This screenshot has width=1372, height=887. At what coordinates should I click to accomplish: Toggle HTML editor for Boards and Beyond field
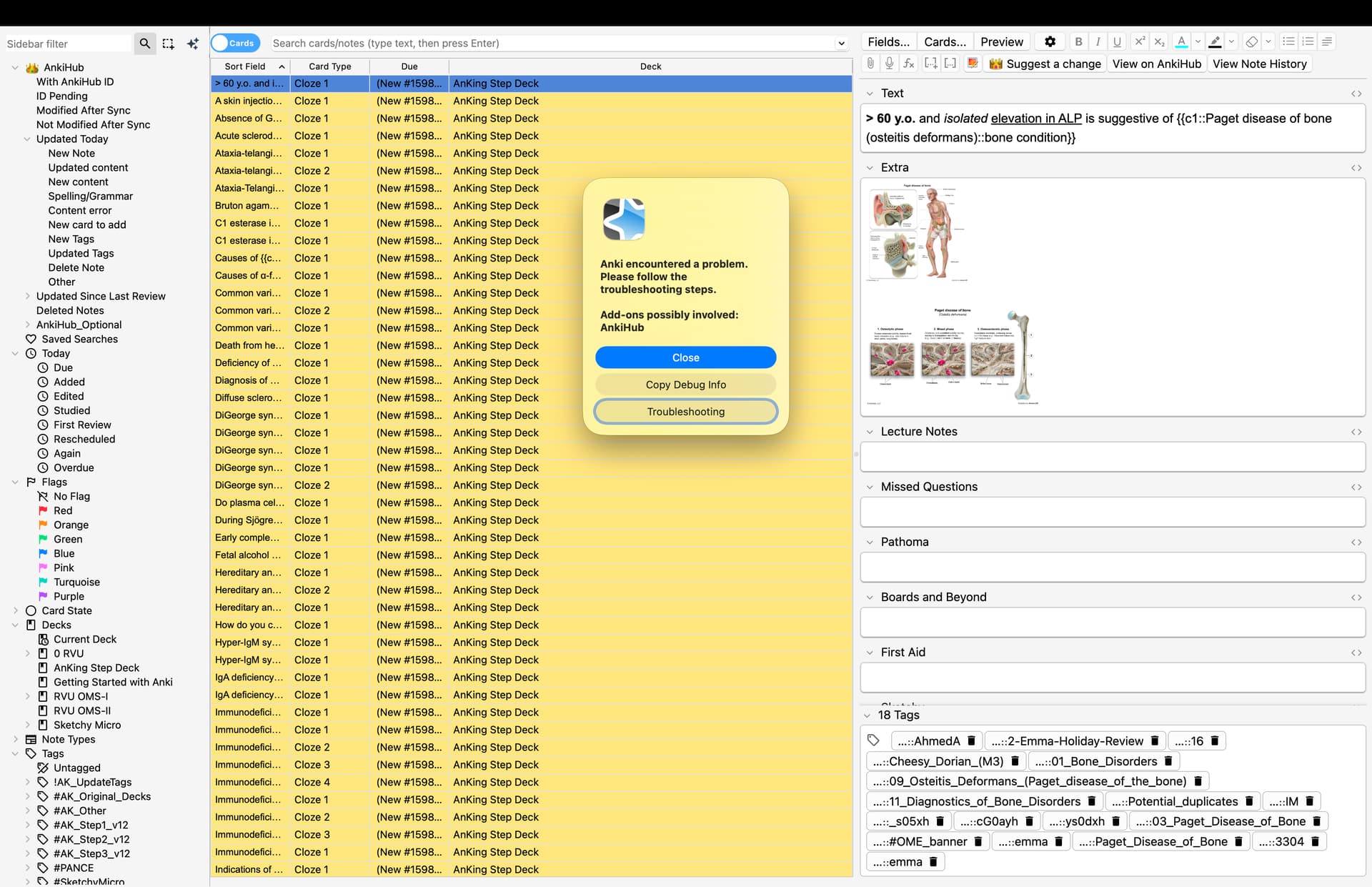(1356, 598)
